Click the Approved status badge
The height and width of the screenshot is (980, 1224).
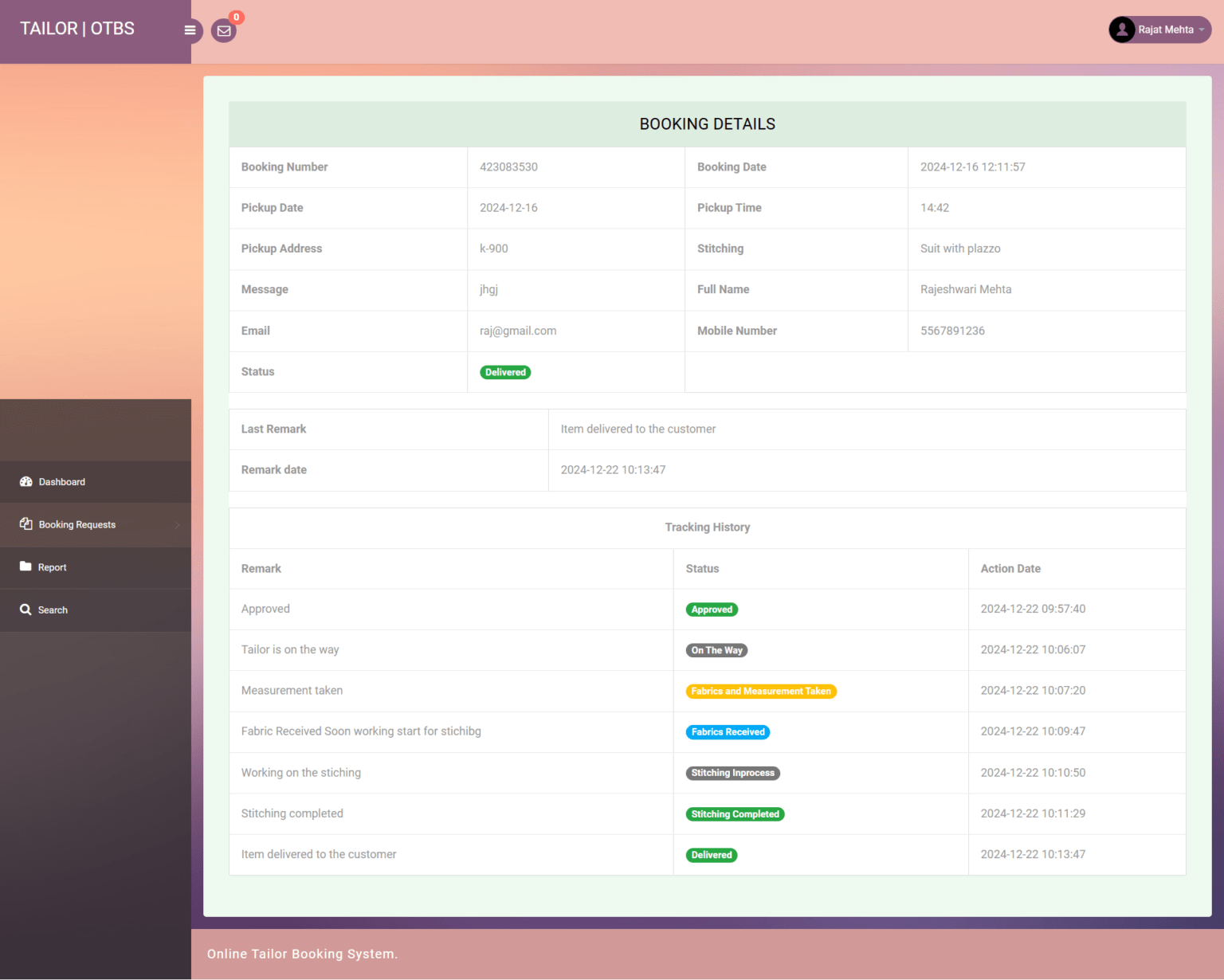(x=711, y=609)
